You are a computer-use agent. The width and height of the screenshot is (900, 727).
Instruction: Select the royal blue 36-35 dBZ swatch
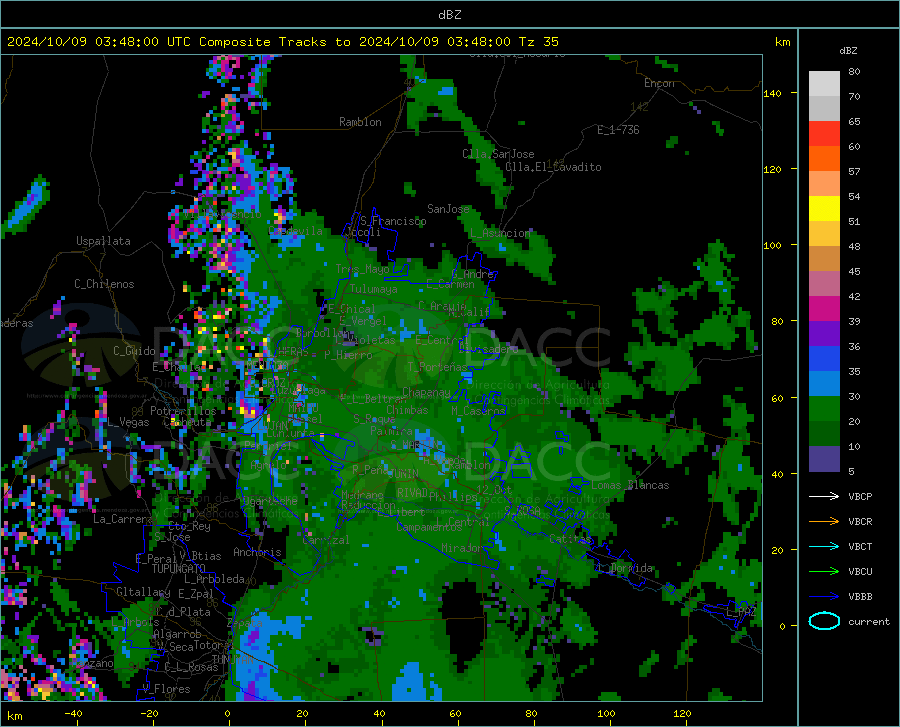click(824, 359)
